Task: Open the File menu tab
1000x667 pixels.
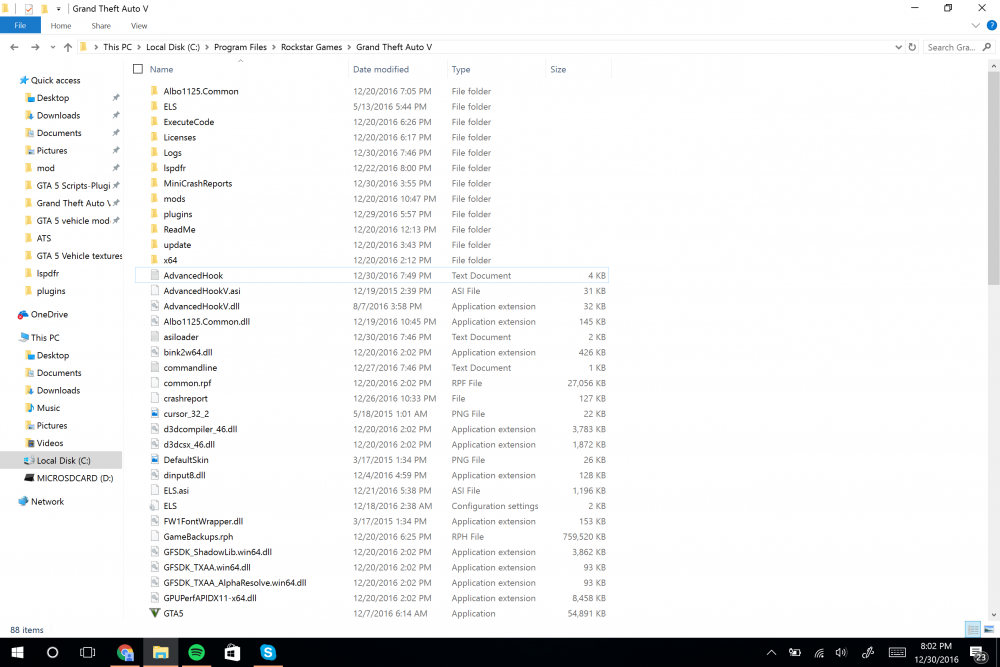Action: [20, 26]
